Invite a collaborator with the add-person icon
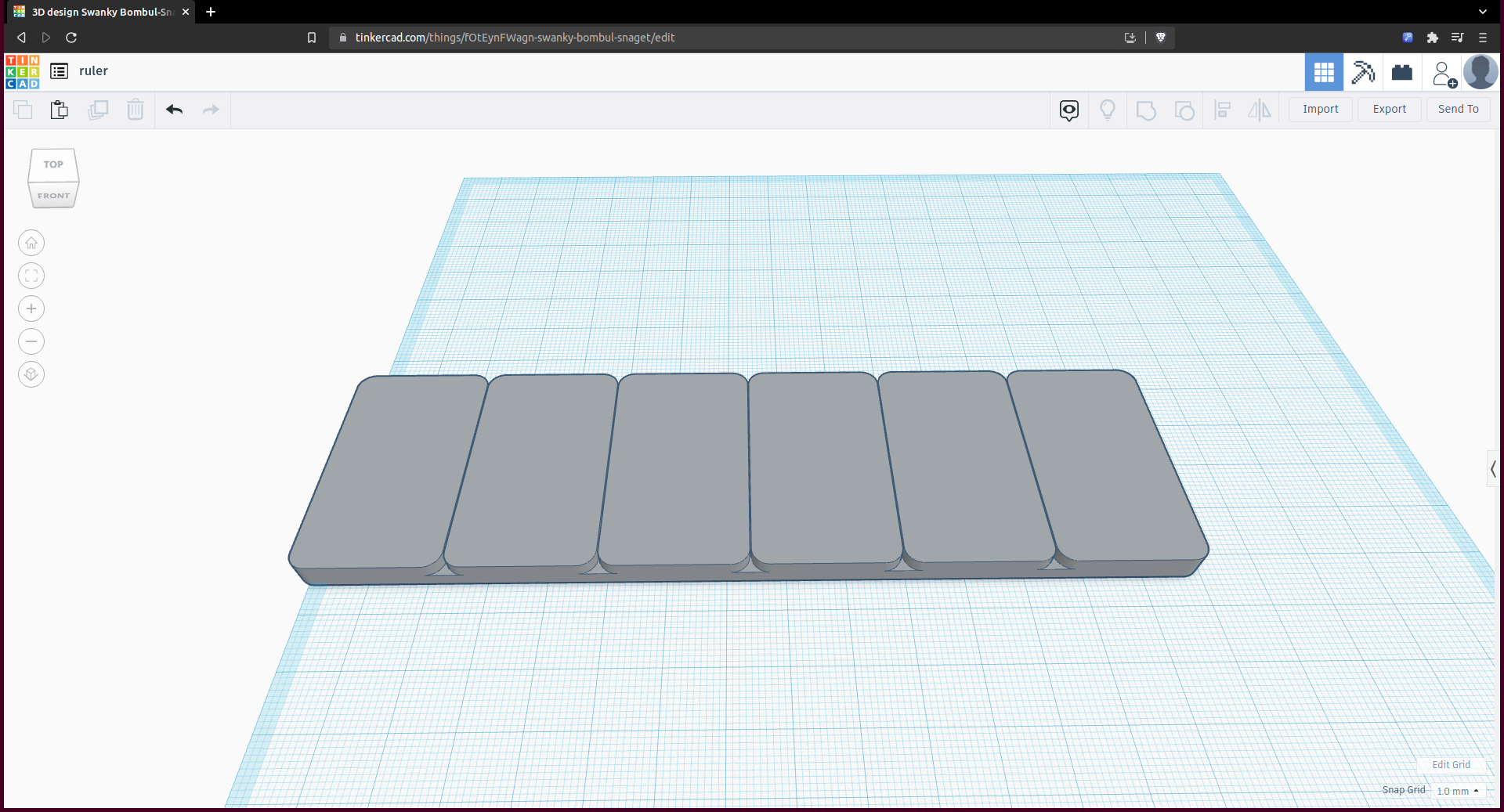 point(1444,72)
